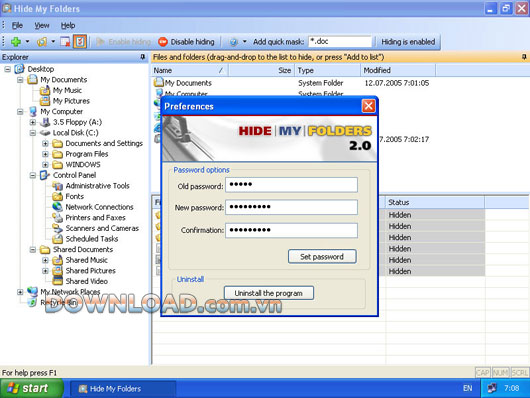This screenshot has height=398, width=530.
Task: Expand the 3.5 Floppy (A:) node
Action: pyautogui.click(x=33, y=122)
